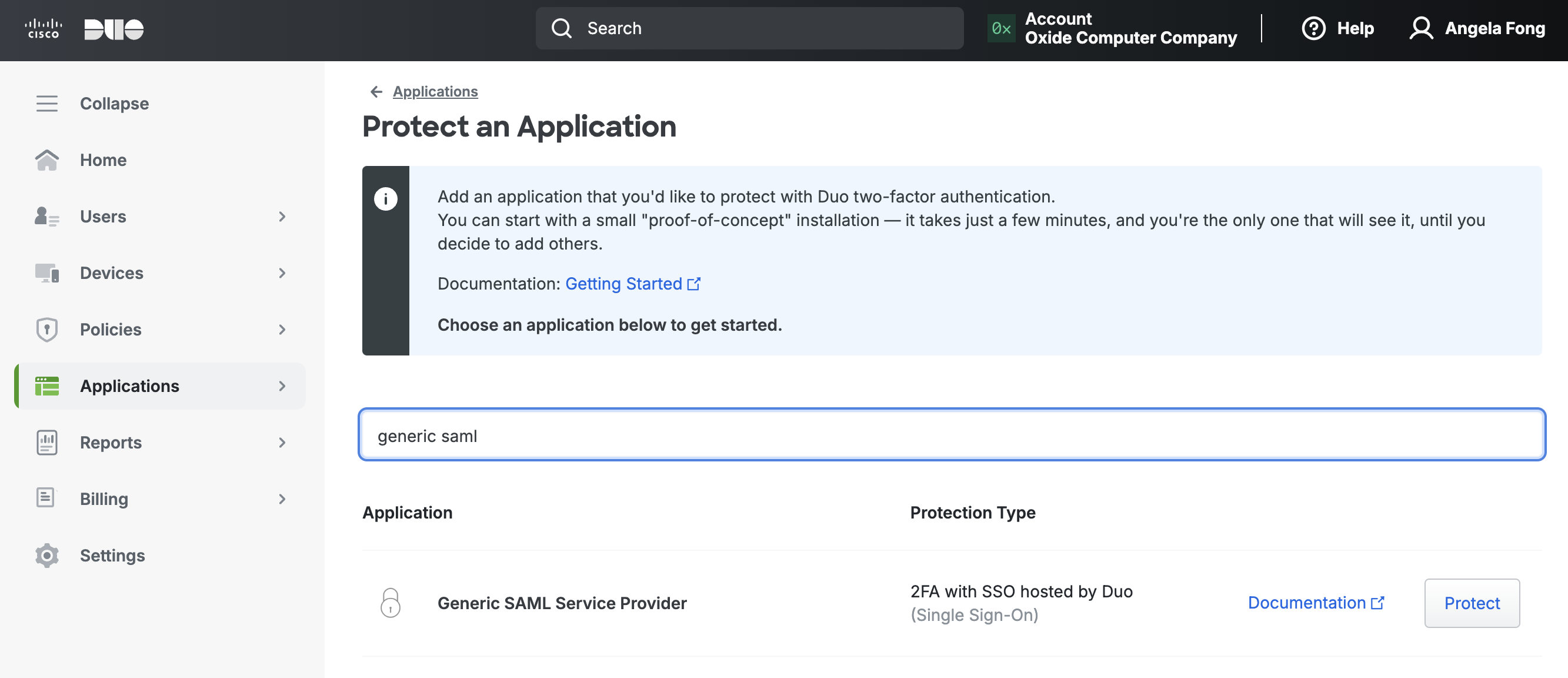
Task: Click the Policies shield icon
Action: point(47,328)
